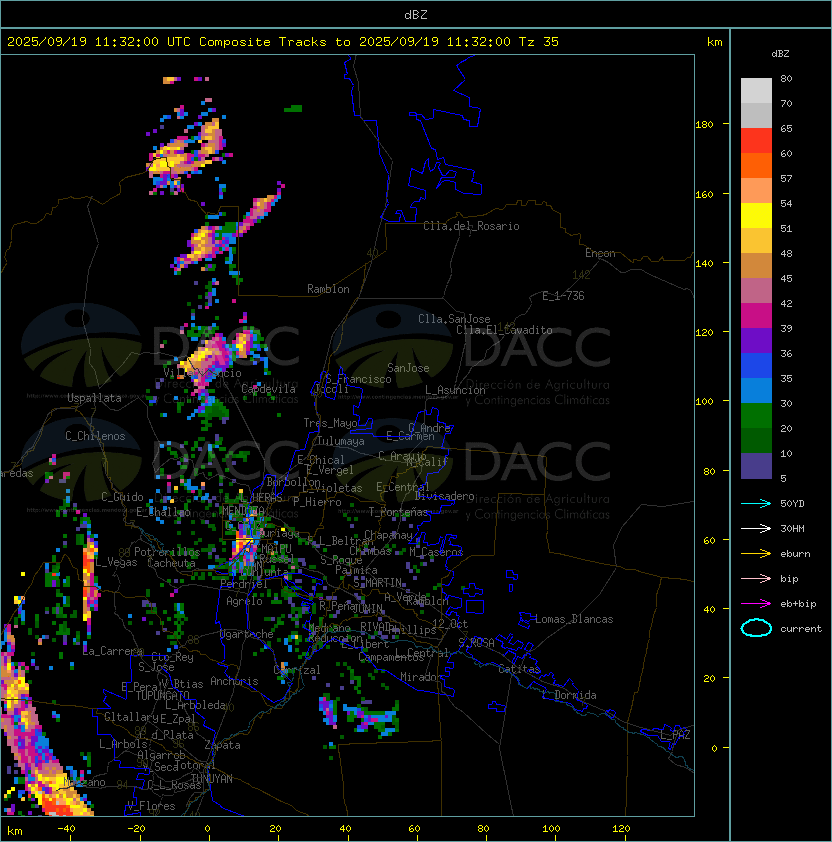Click the Lomas_Blancas place label
Image resolution: width=832 pixels, height=842 pixels.
(574, 619)
